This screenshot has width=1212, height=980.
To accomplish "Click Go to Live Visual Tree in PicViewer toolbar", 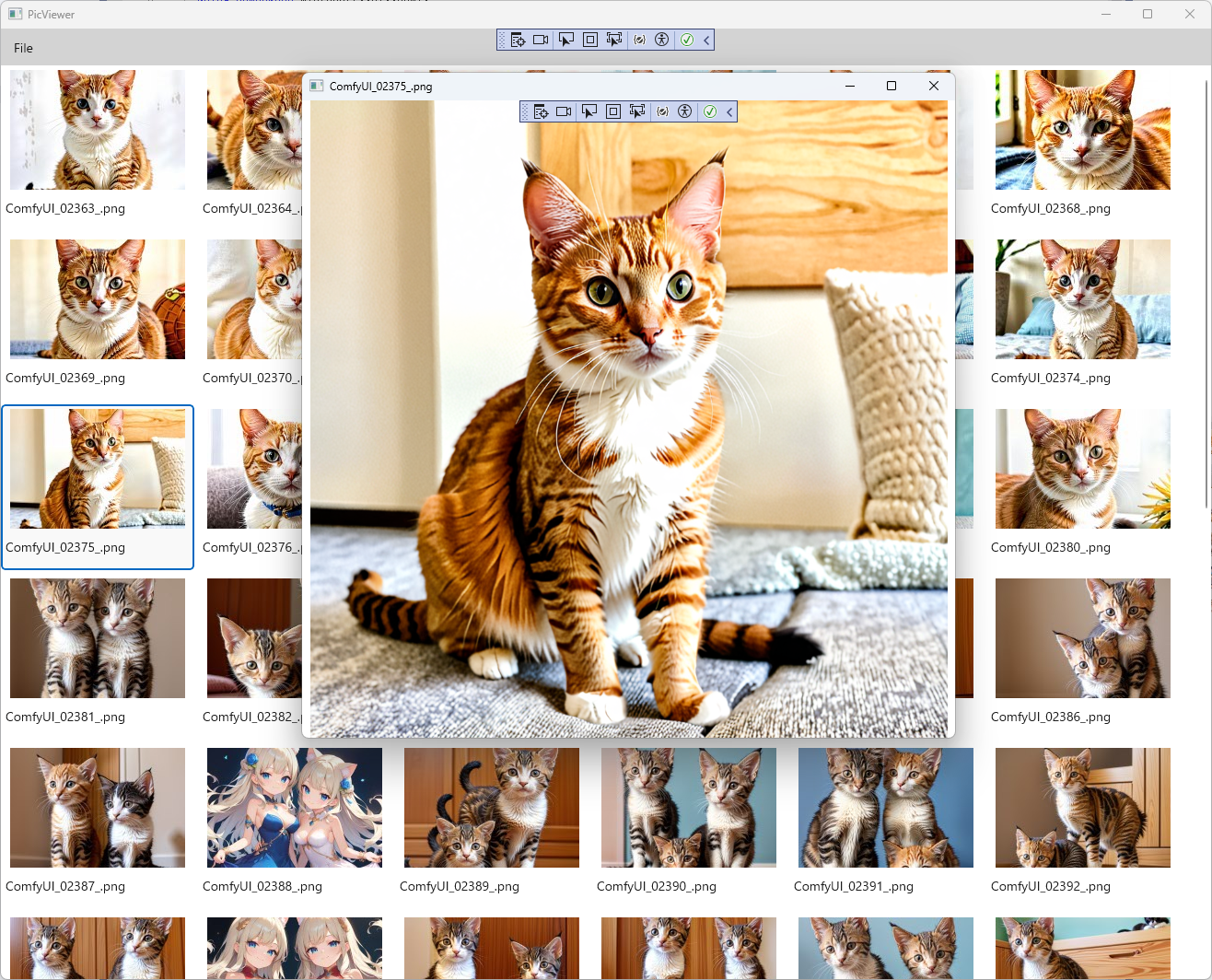I will coord(518,40).
